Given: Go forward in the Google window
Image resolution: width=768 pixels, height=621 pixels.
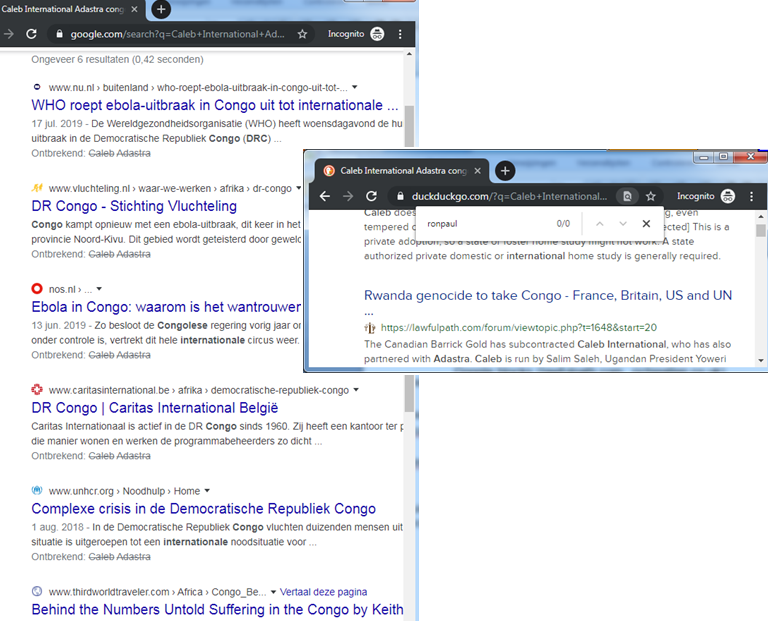Looking at the screenshot, I should point(8,34).
